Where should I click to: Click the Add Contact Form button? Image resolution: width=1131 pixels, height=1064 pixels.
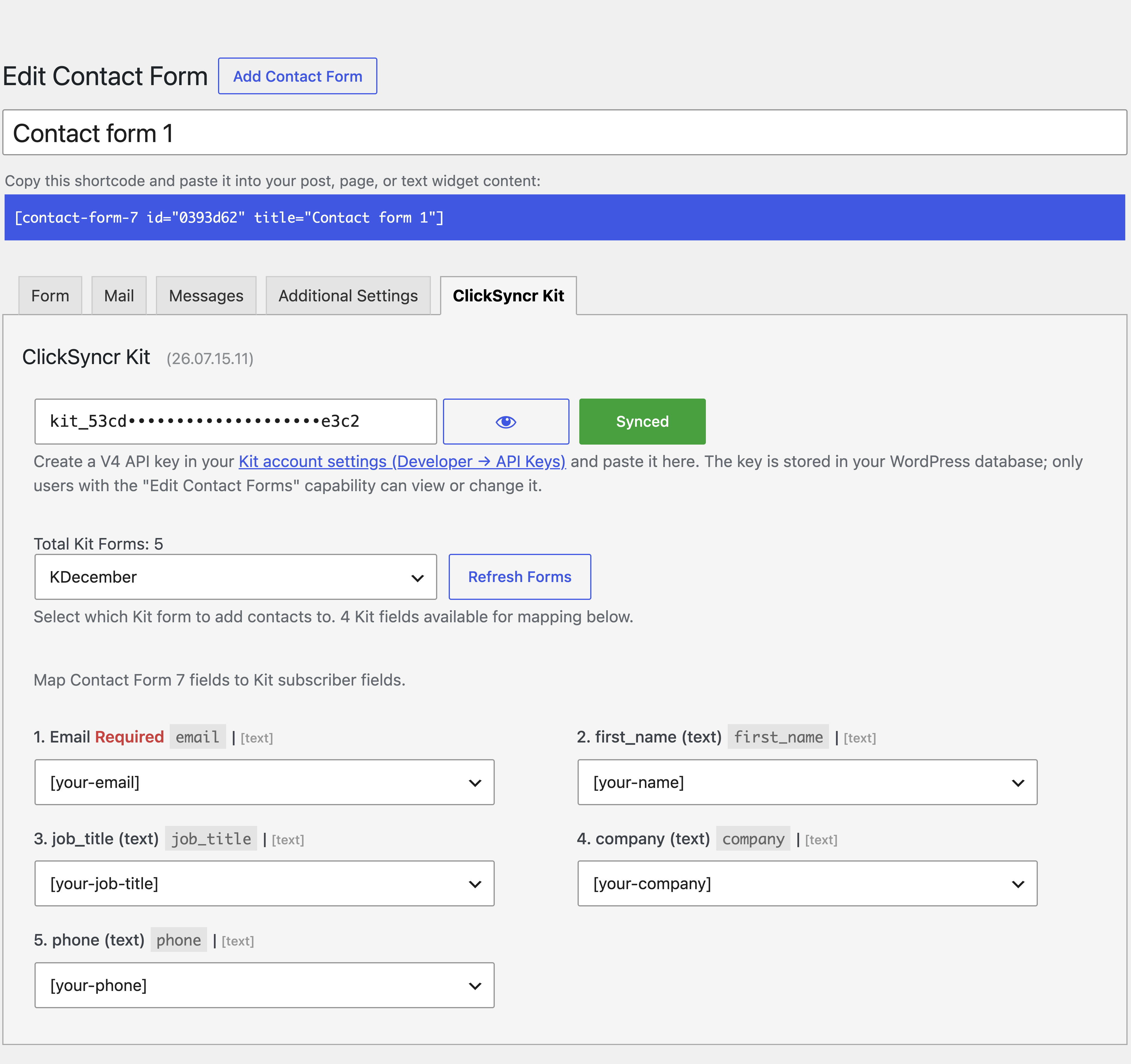point(297,76)
